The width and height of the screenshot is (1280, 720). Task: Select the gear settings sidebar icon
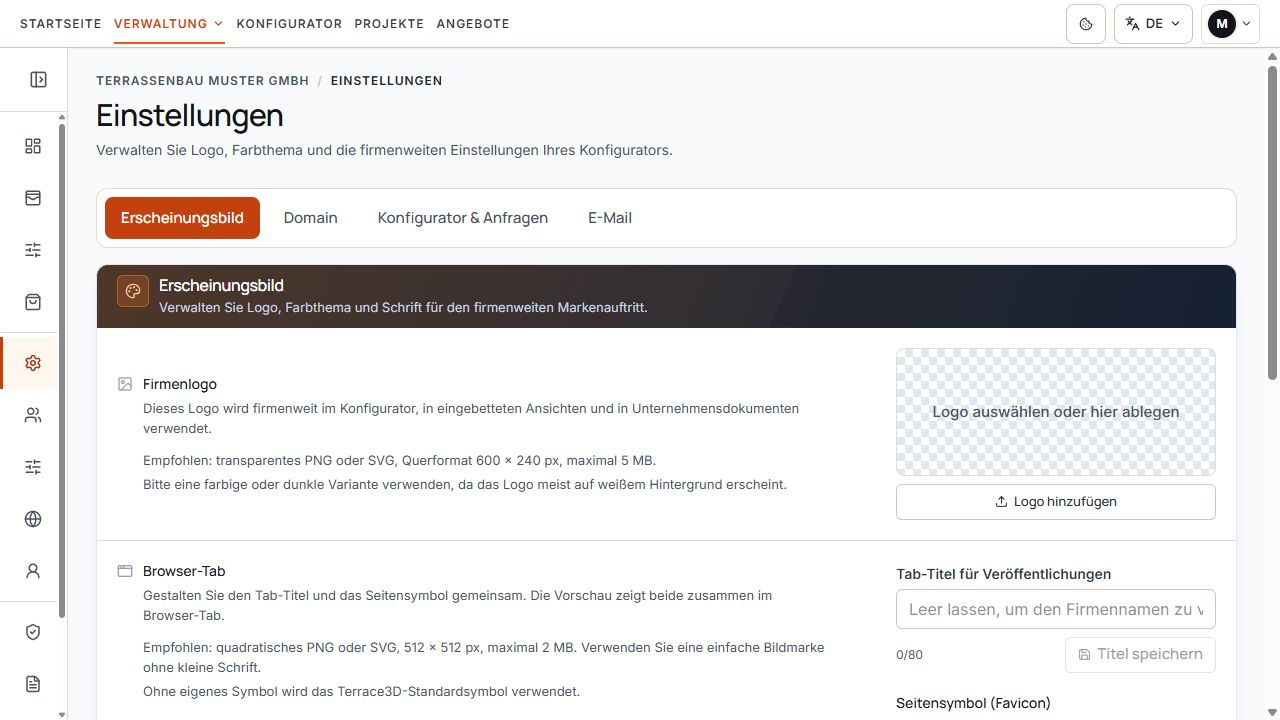[33, 363]
